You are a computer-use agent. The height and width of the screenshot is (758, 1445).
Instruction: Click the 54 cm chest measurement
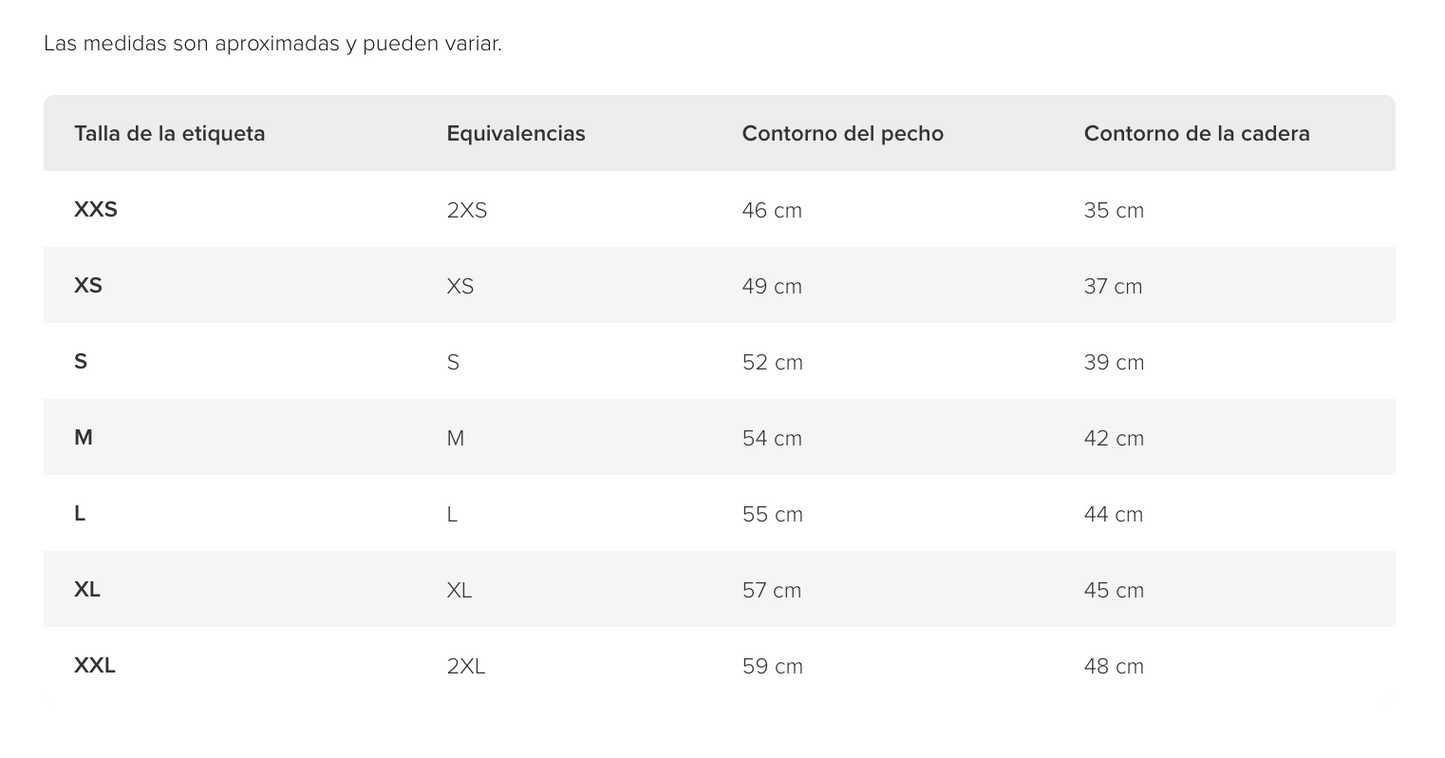coord(771,438)
